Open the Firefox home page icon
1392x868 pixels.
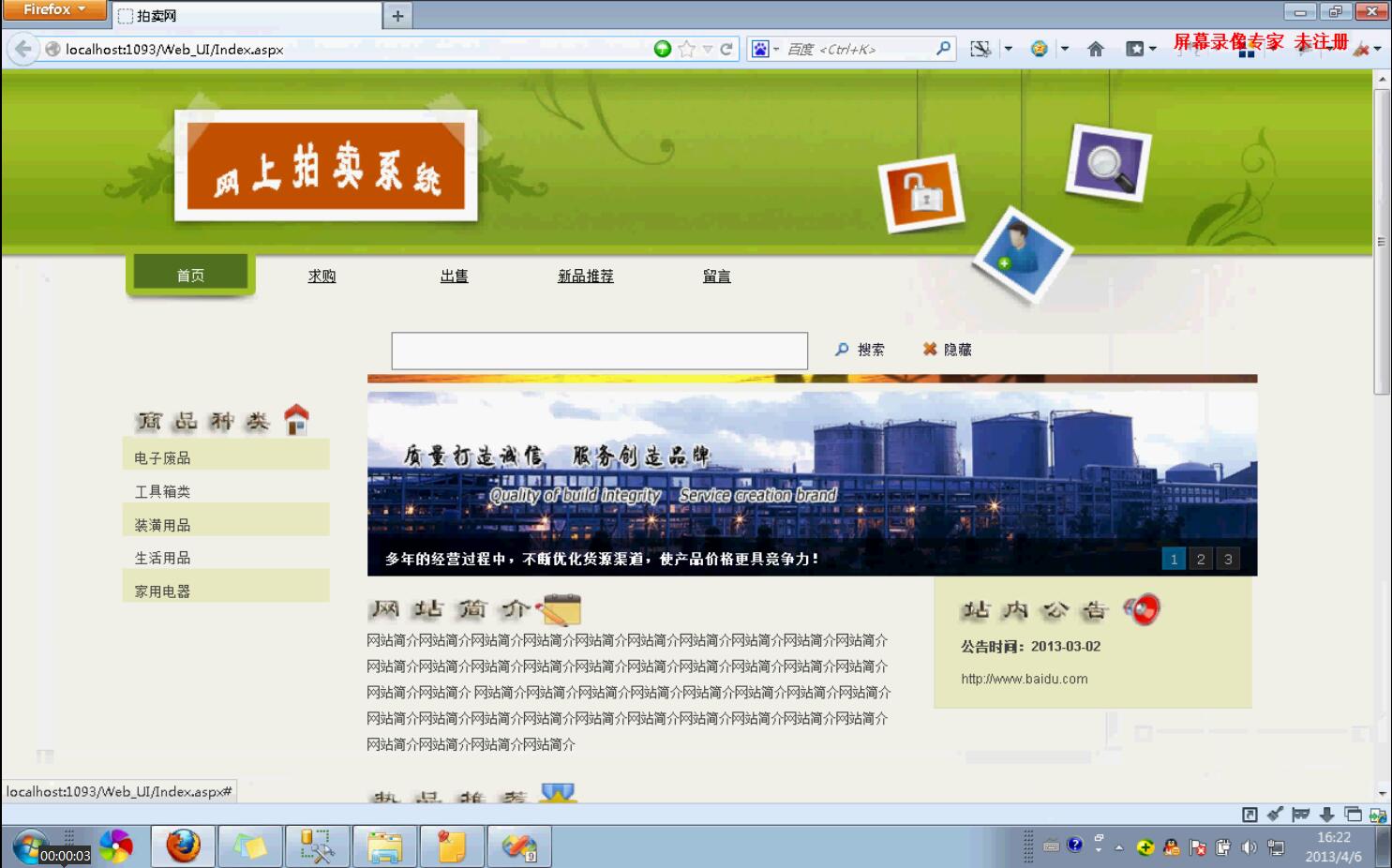pos(1095,49)
